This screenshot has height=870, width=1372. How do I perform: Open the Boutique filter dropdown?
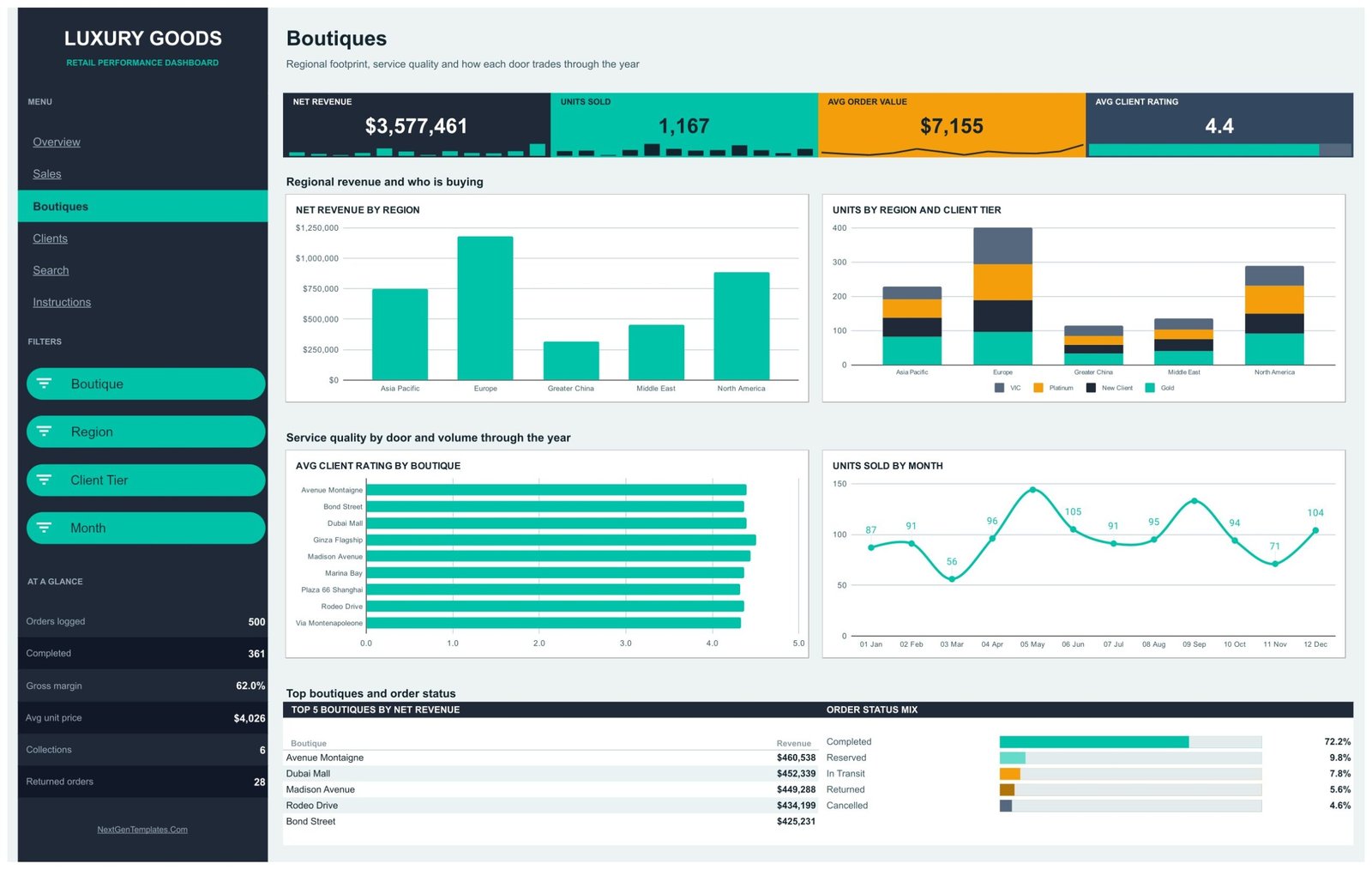pos(146,384)
